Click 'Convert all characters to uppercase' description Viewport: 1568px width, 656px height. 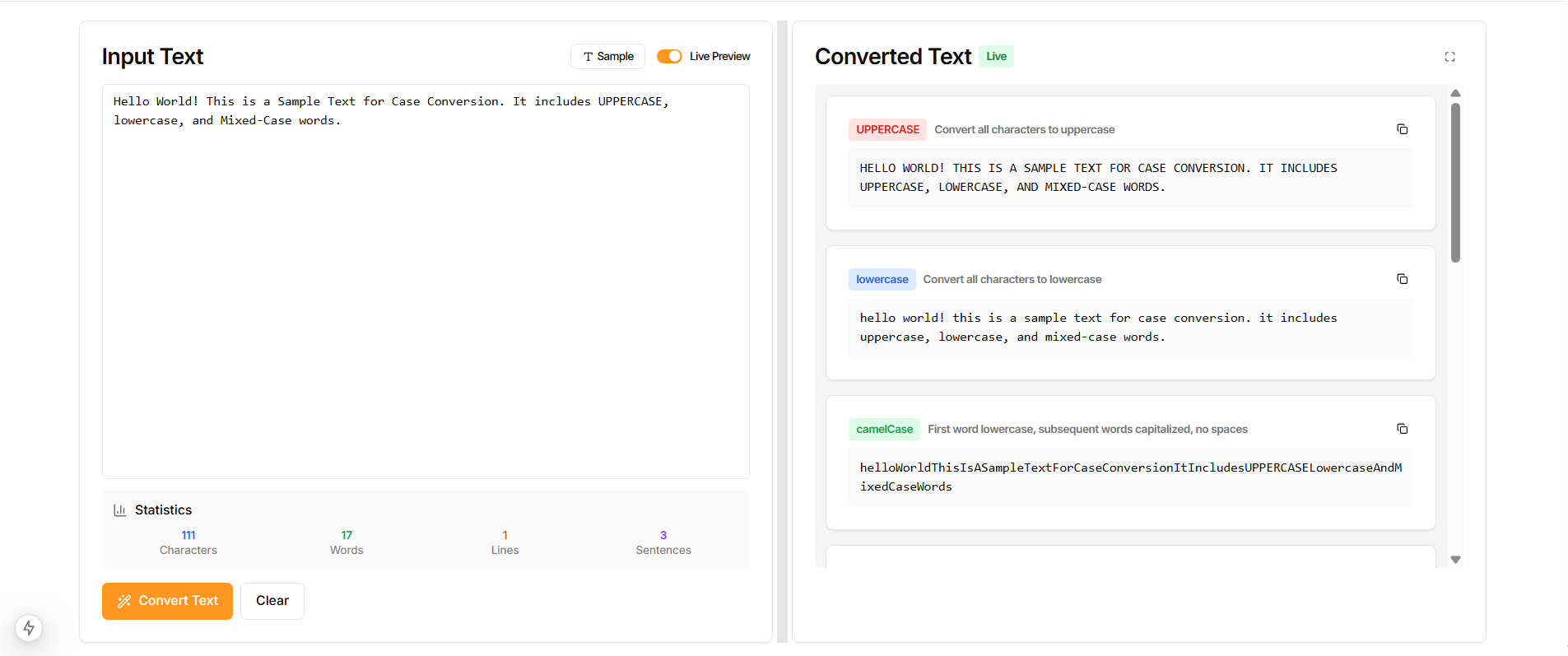[1025, 129]
